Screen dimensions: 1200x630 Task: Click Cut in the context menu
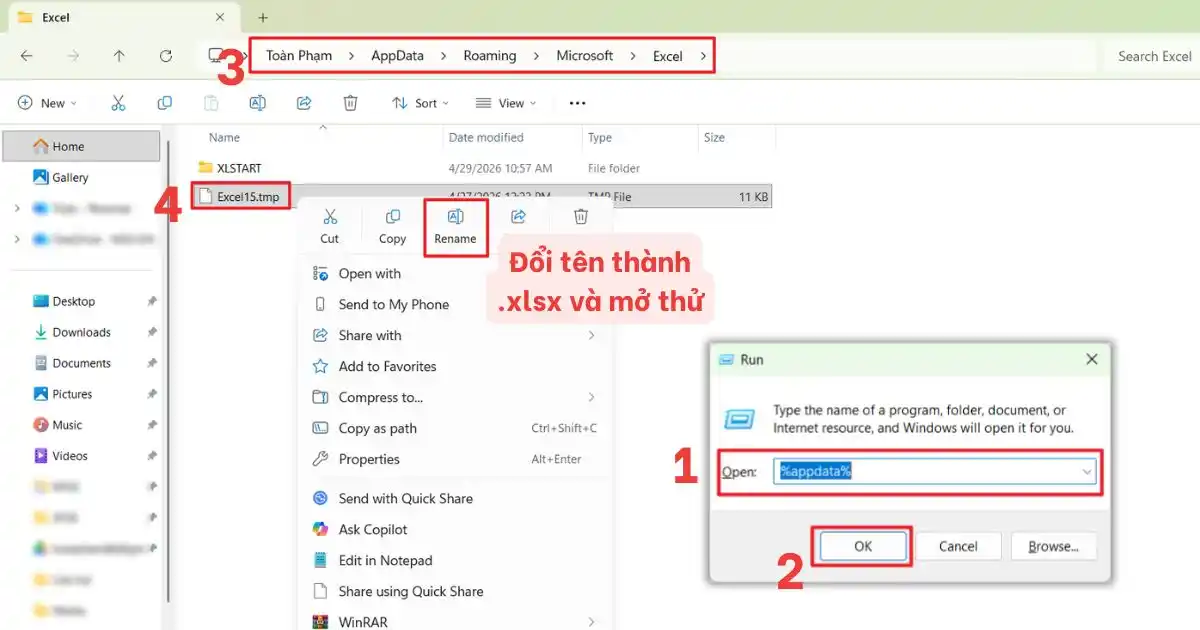pyautogui.click(x=330, y=226)
